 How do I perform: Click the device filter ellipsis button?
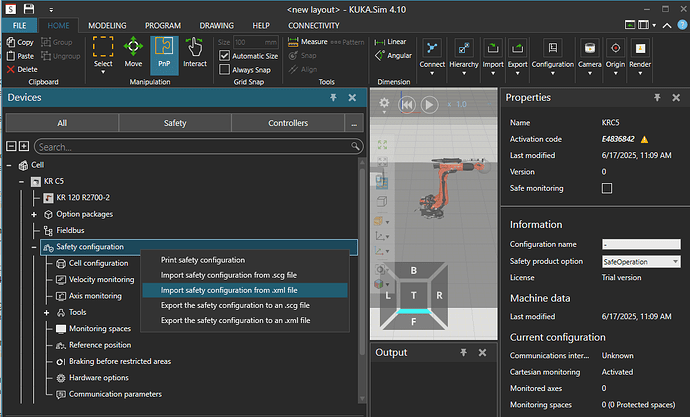tap(354, 123)
